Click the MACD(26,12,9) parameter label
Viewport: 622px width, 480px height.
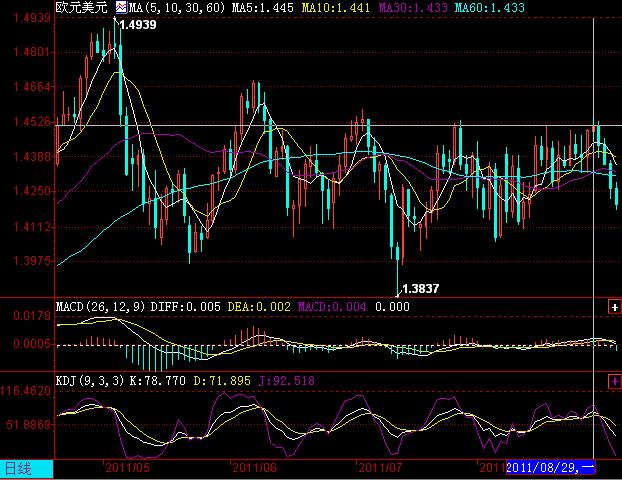[x=100, y=307]
